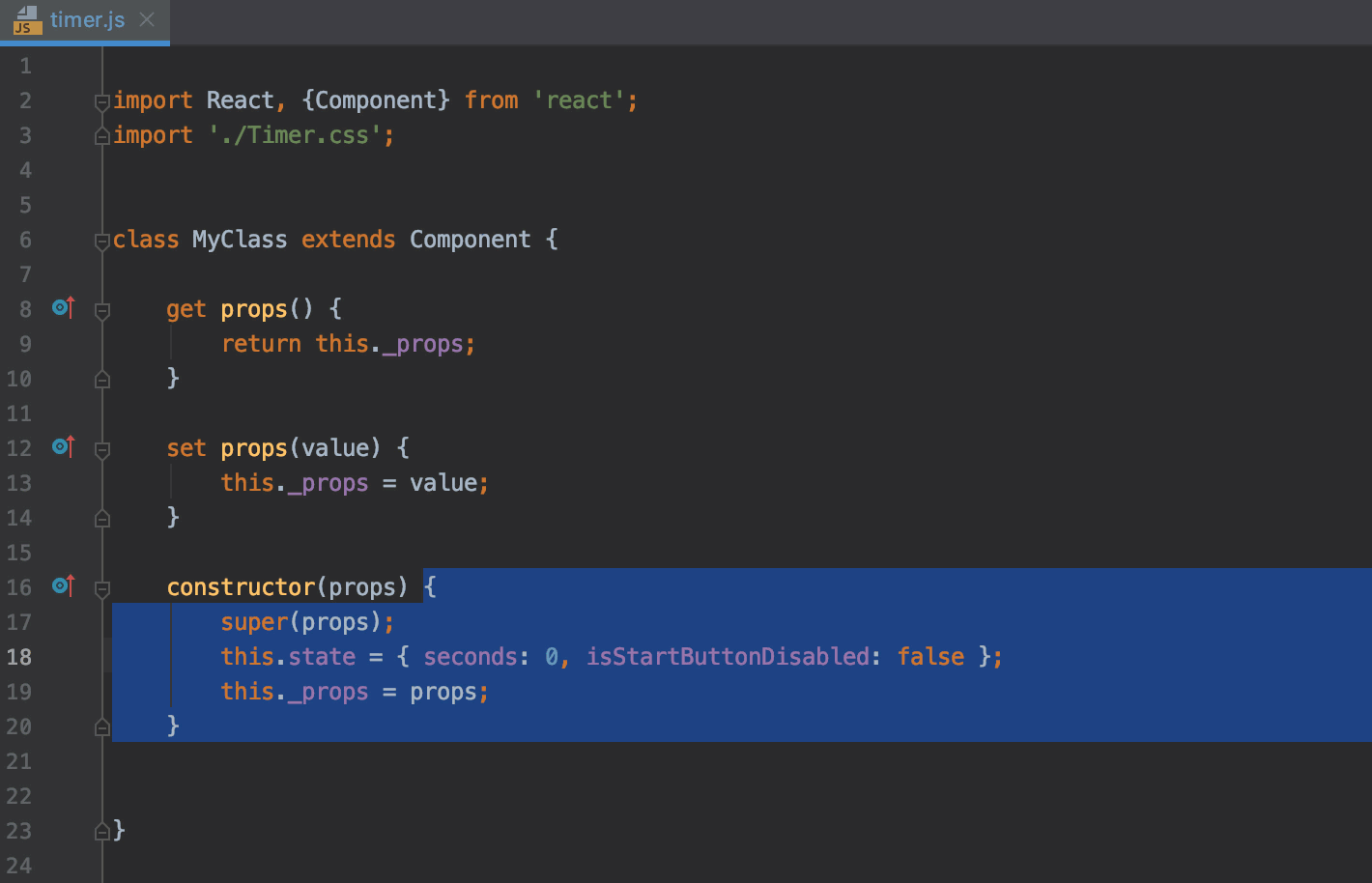Click the override gutter icon on the setter line
Viewport: 1372px width, 883px height.
(62, 446)
